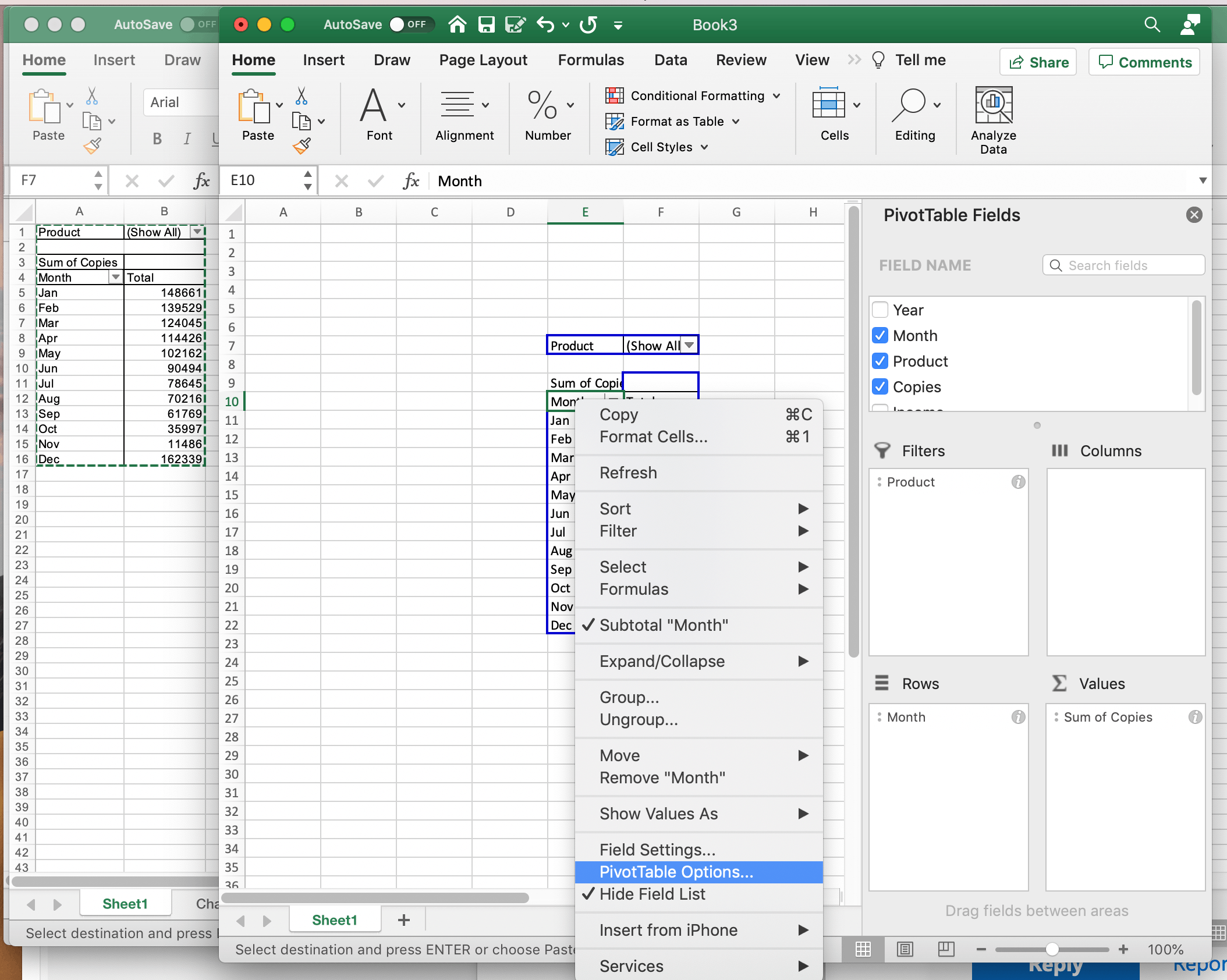1227x980 pixels.
Task: Open the Home icon in title bar
Action: point(458,24)
